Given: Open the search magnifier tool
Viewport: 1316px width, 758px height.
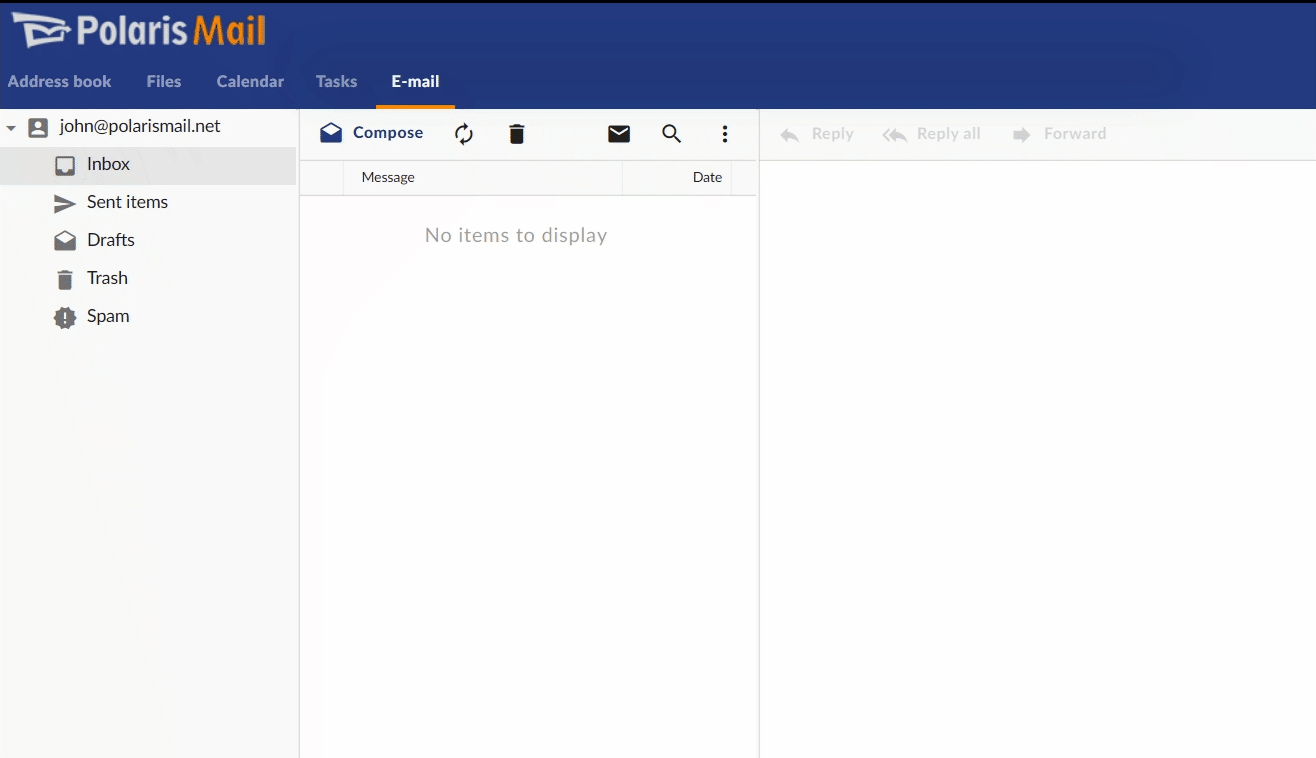Looking at the screenshot, I should tap(672, 134).
